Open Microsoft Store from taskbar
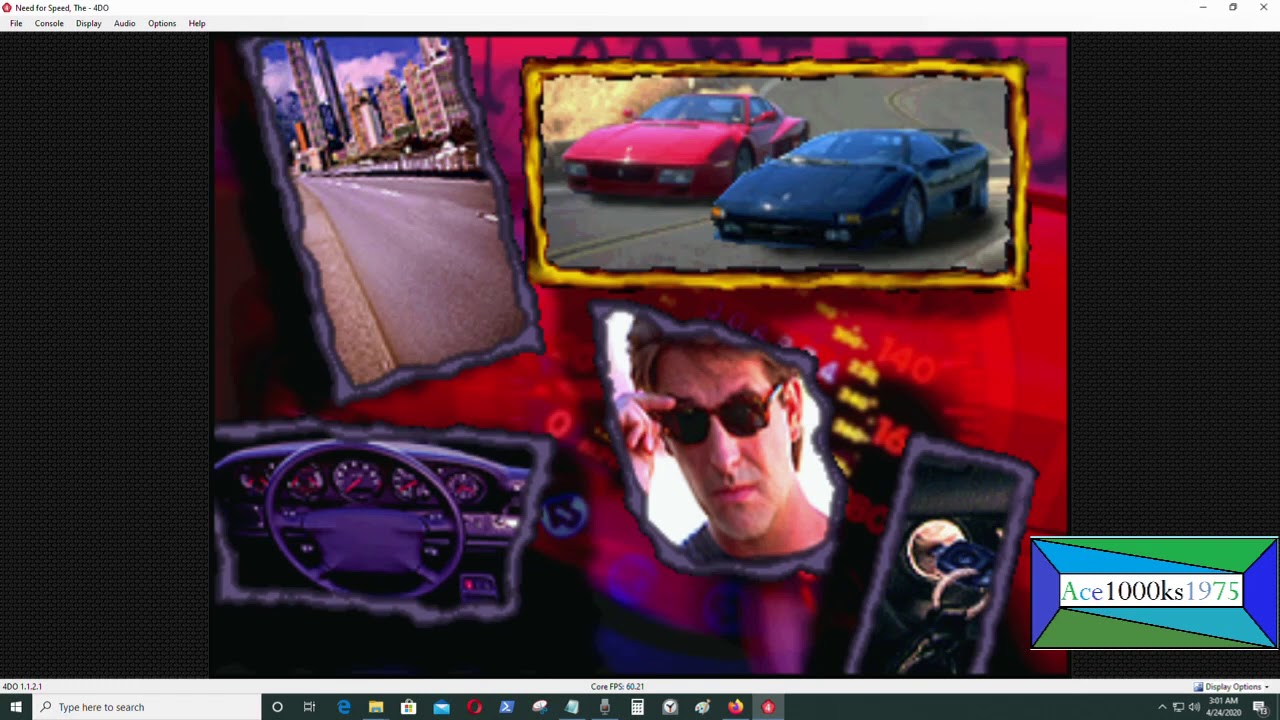Screen dimensions: 1280x720 pos(408,707)
